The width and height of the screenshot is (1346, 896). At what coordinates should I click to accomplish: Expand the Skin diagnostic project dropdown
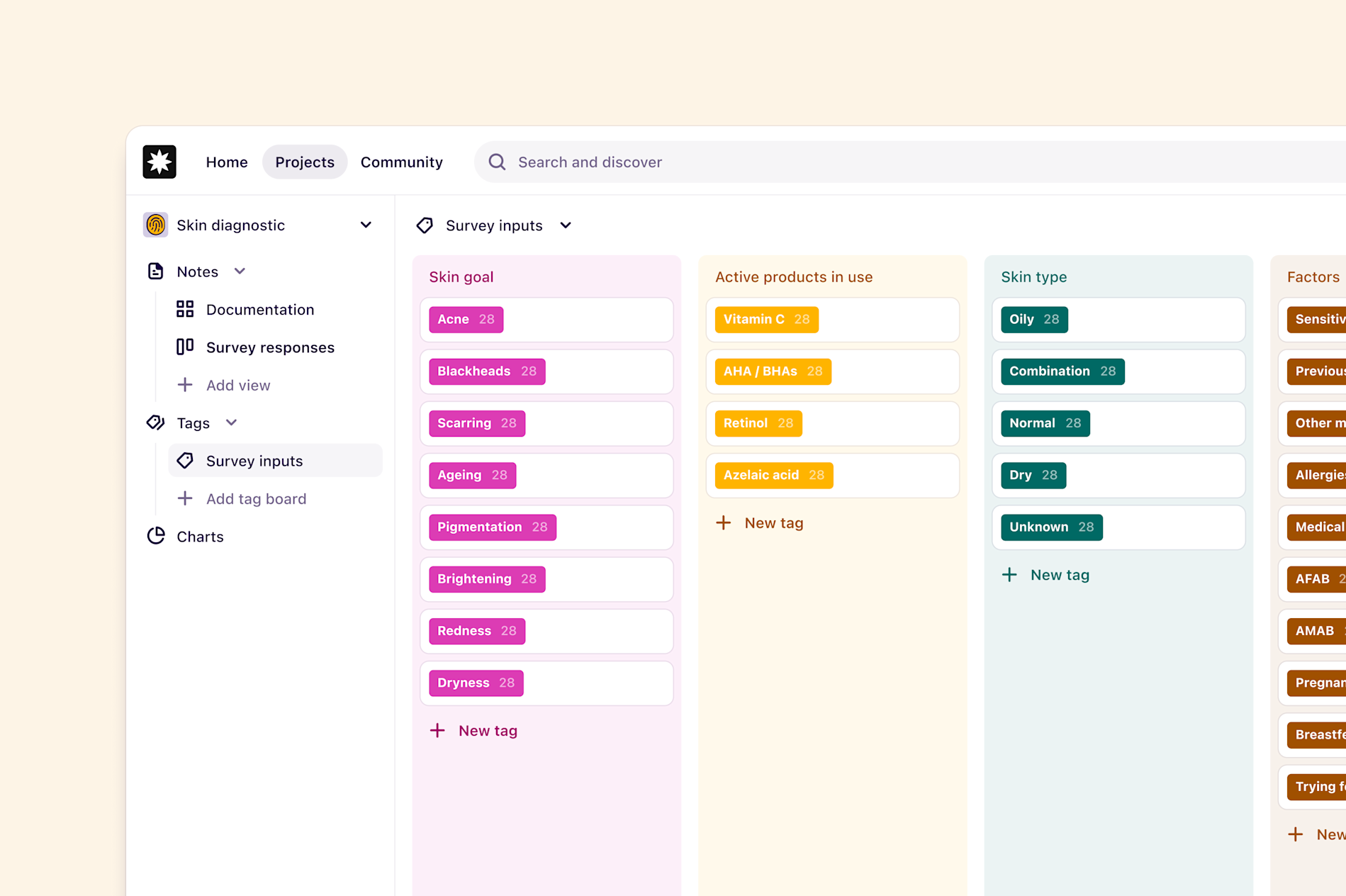pos(366,225)
